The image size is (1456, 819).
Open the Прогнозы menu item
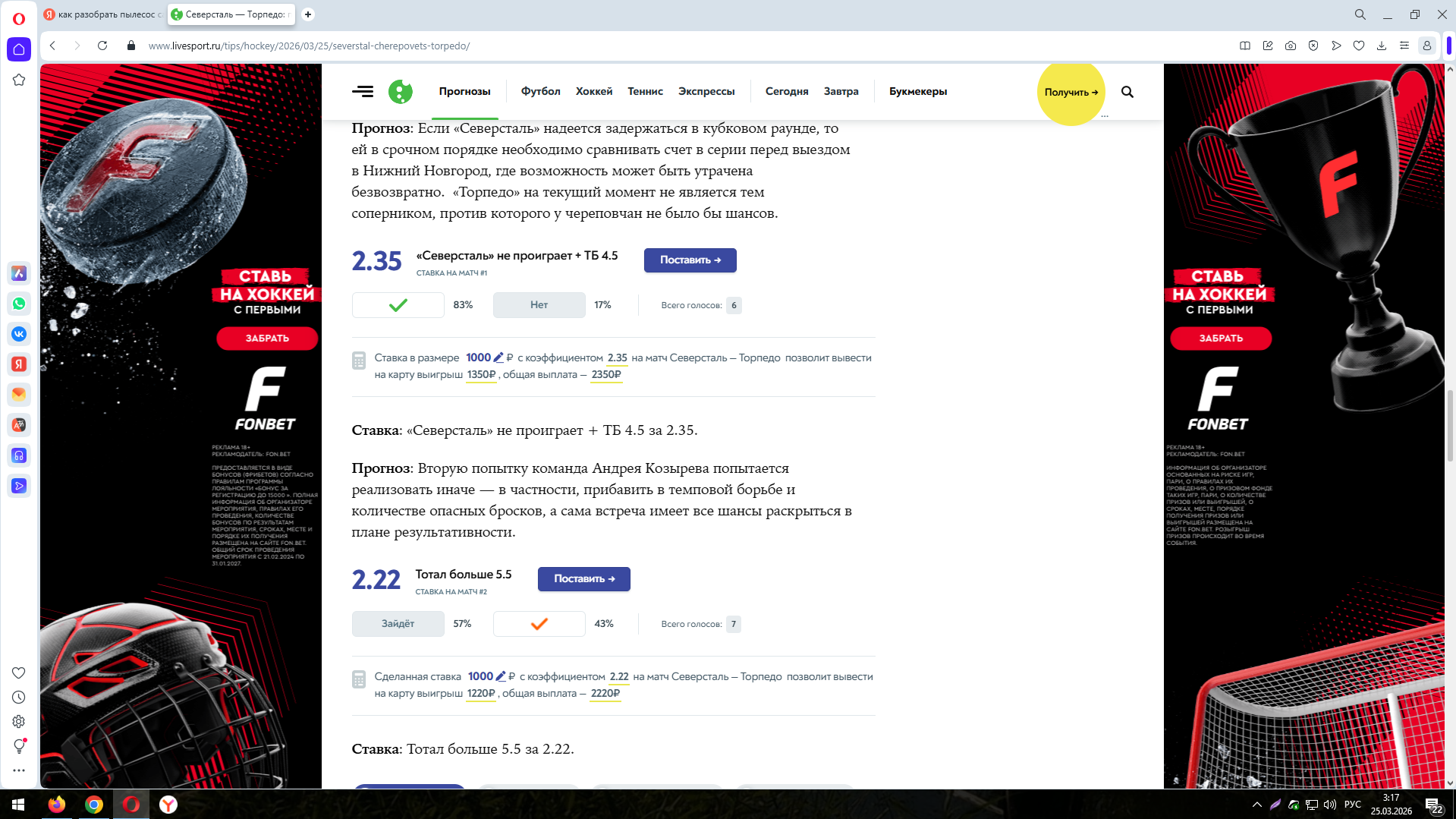click(x=465, y=92)
